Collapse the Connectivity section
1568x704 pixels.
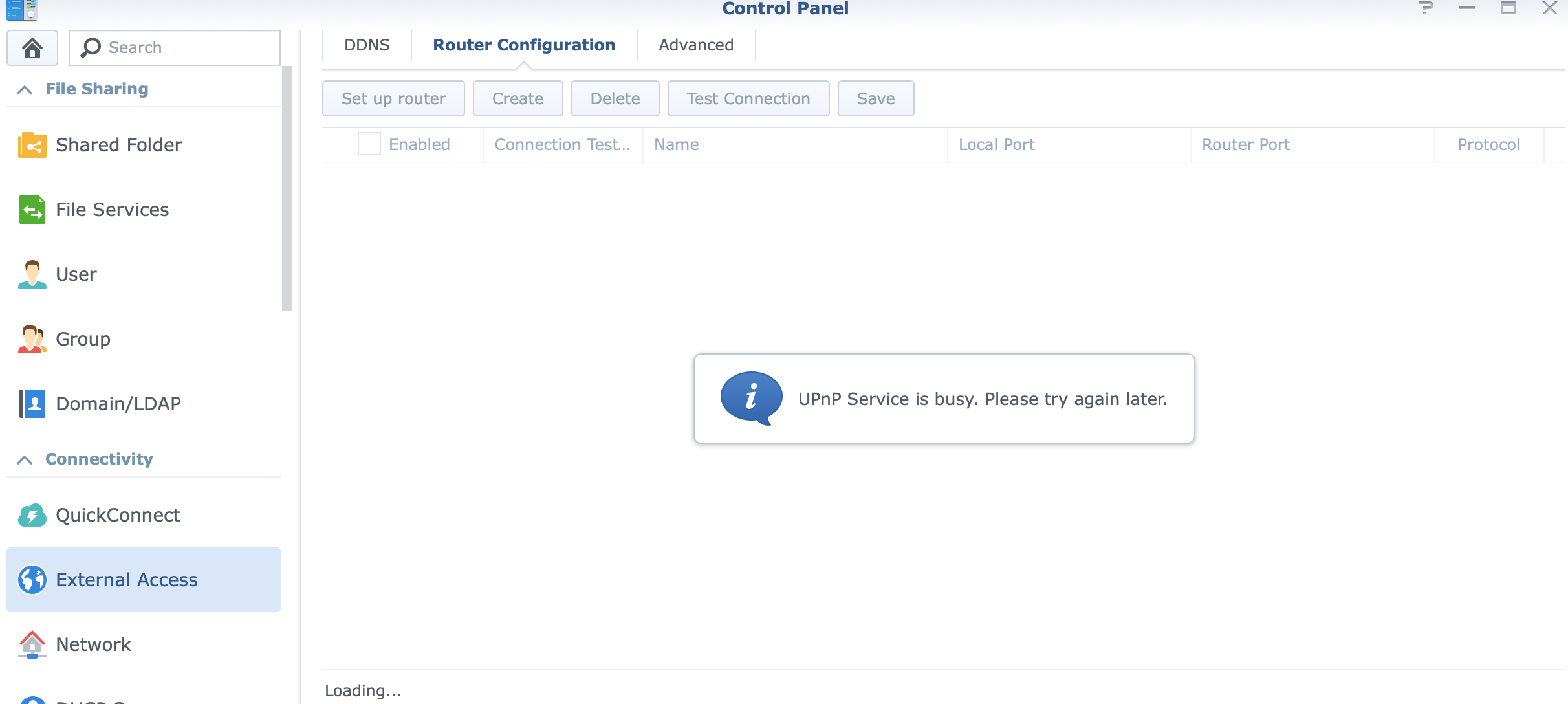(x=25, y=459)
